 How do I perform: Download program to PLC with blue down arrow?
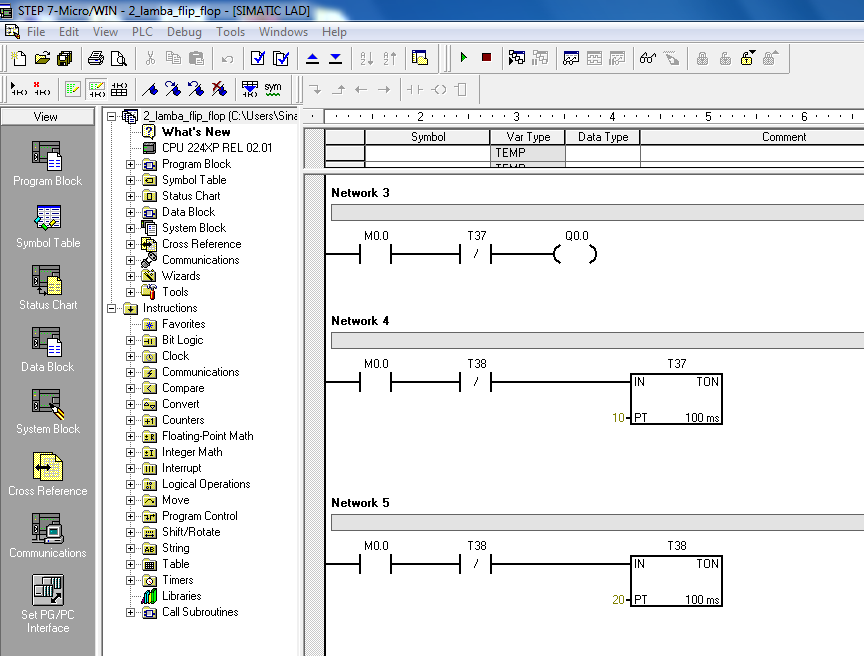coord(335,58)
